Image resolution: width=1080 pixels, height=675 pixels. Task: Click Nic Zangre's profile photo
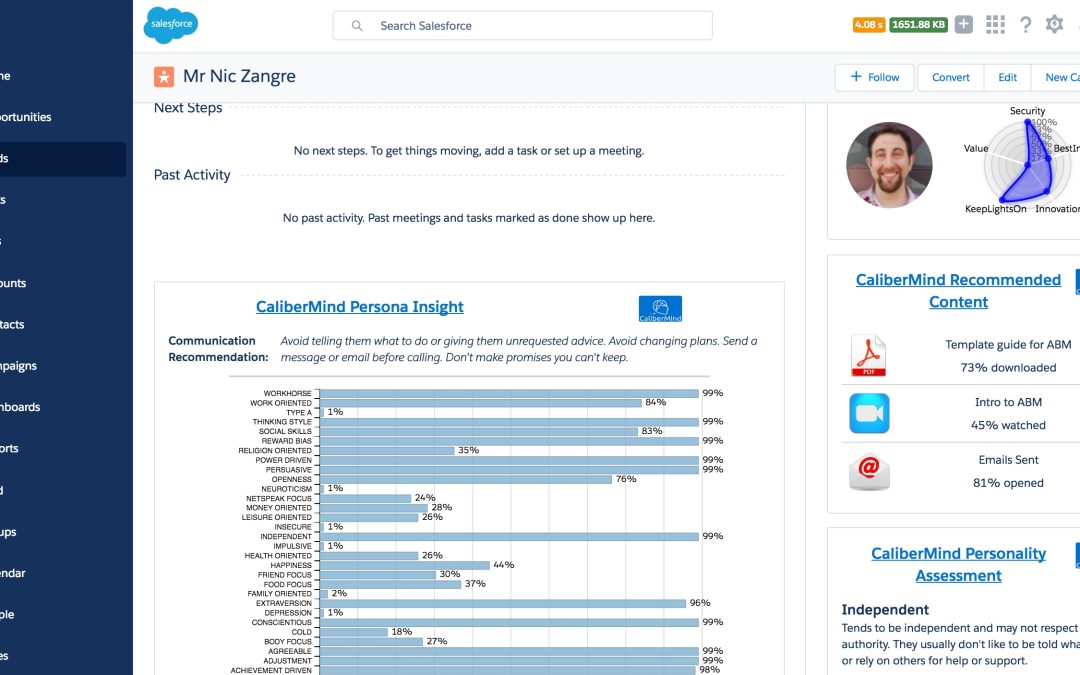(889, 165)
